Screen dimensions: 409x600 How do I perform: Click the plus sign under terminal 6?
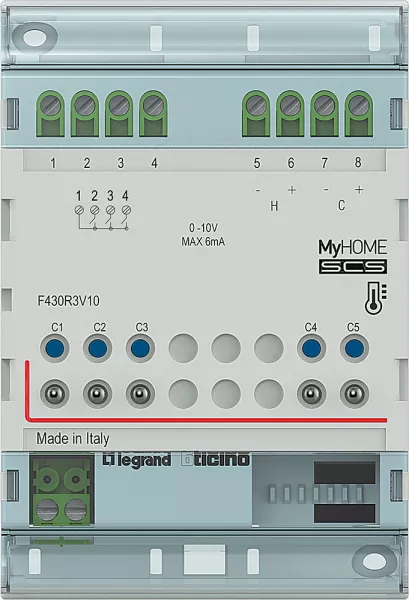pos(292,190)
